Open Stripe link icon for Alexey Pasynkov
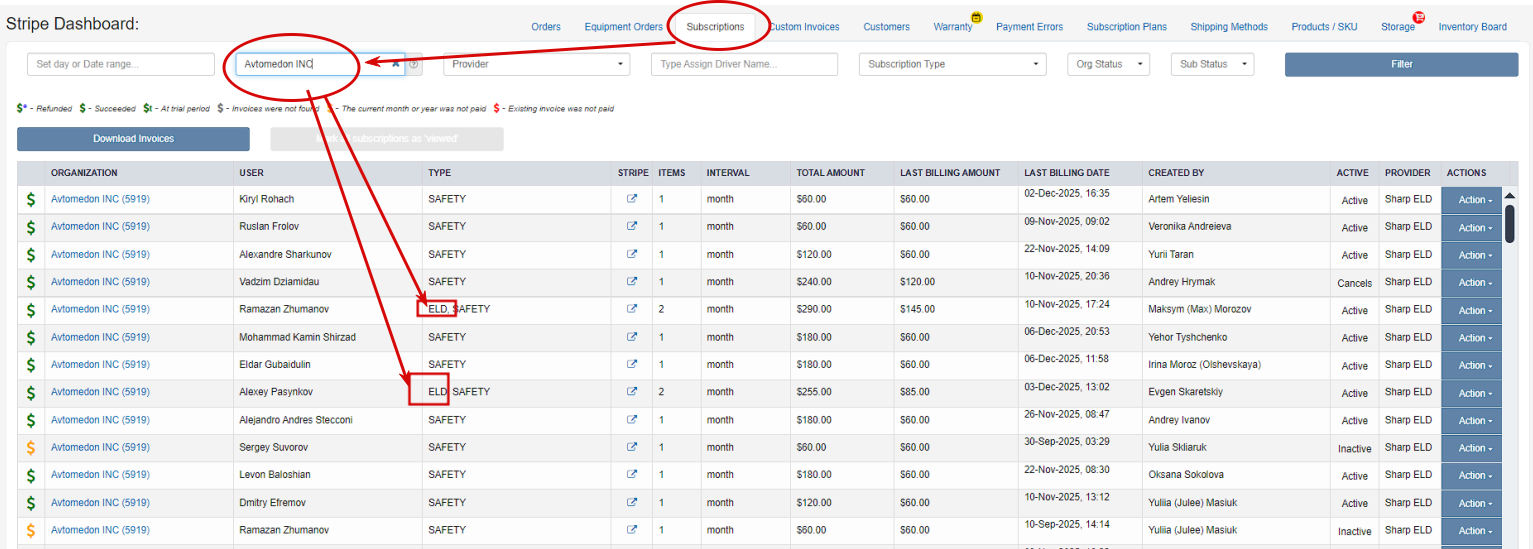1533x549 pixels. click(x=632, y=392)
